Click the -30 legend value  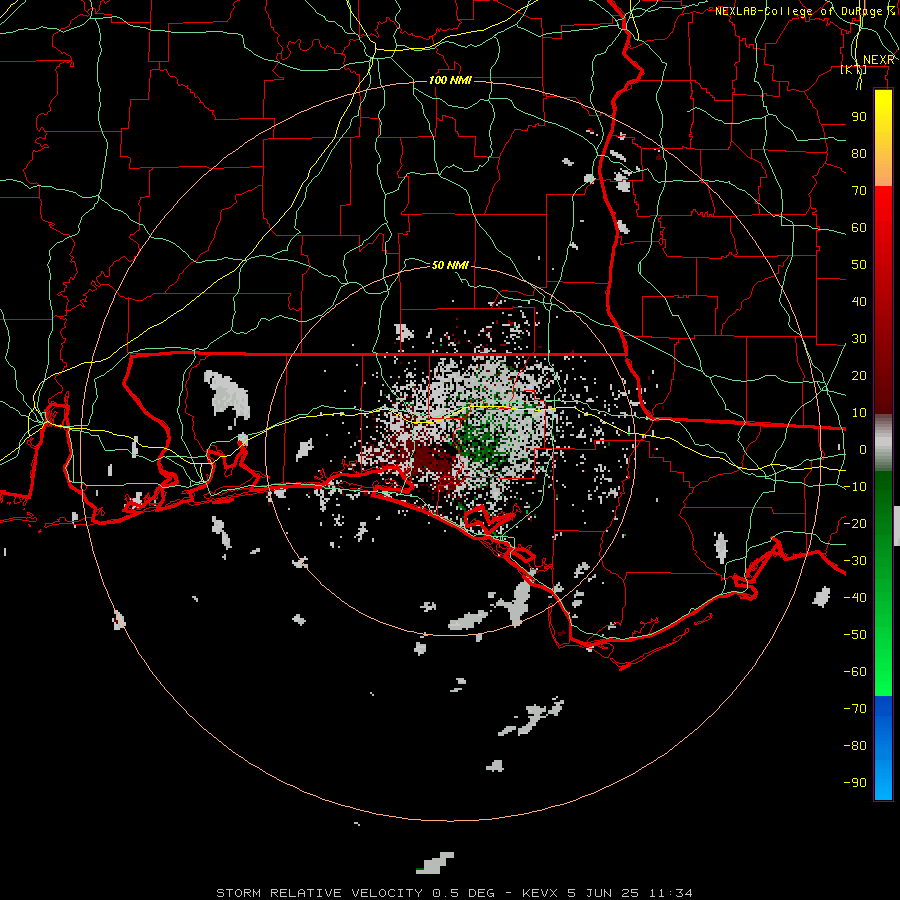[x=855, y=561]
